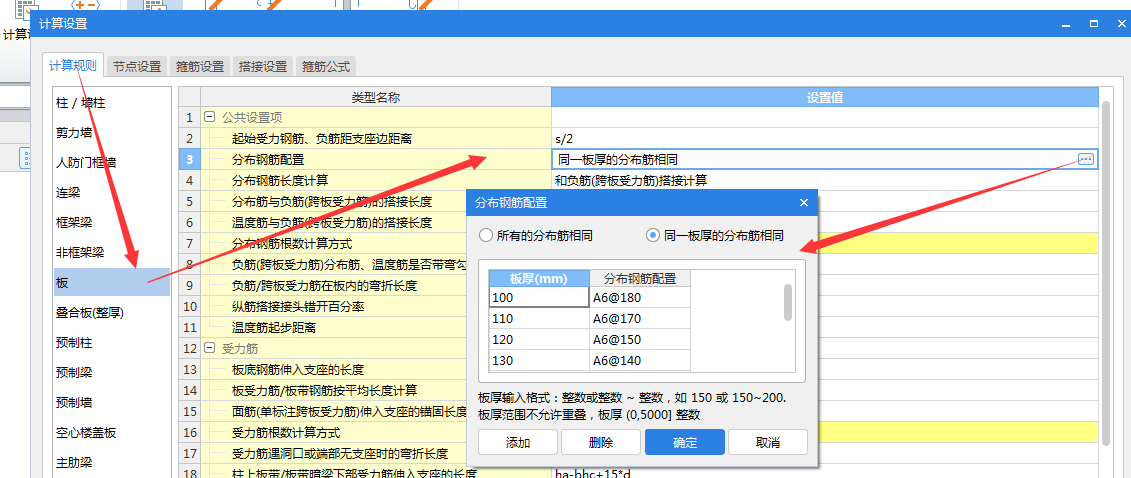Select 柱 / 墙柱 in component list

112,103
